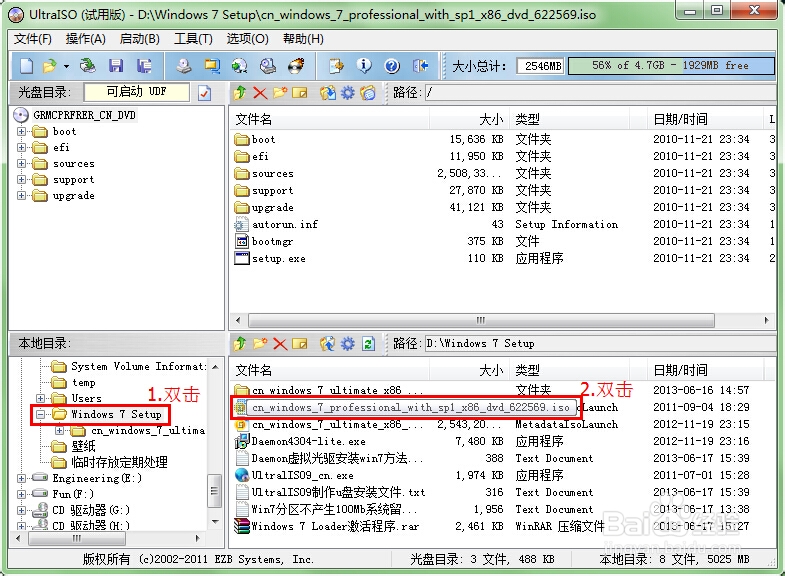Screen dimensions: 785x576
Task: Sort the local file list by 大小 column header
Action: click(x=490, y=370)
